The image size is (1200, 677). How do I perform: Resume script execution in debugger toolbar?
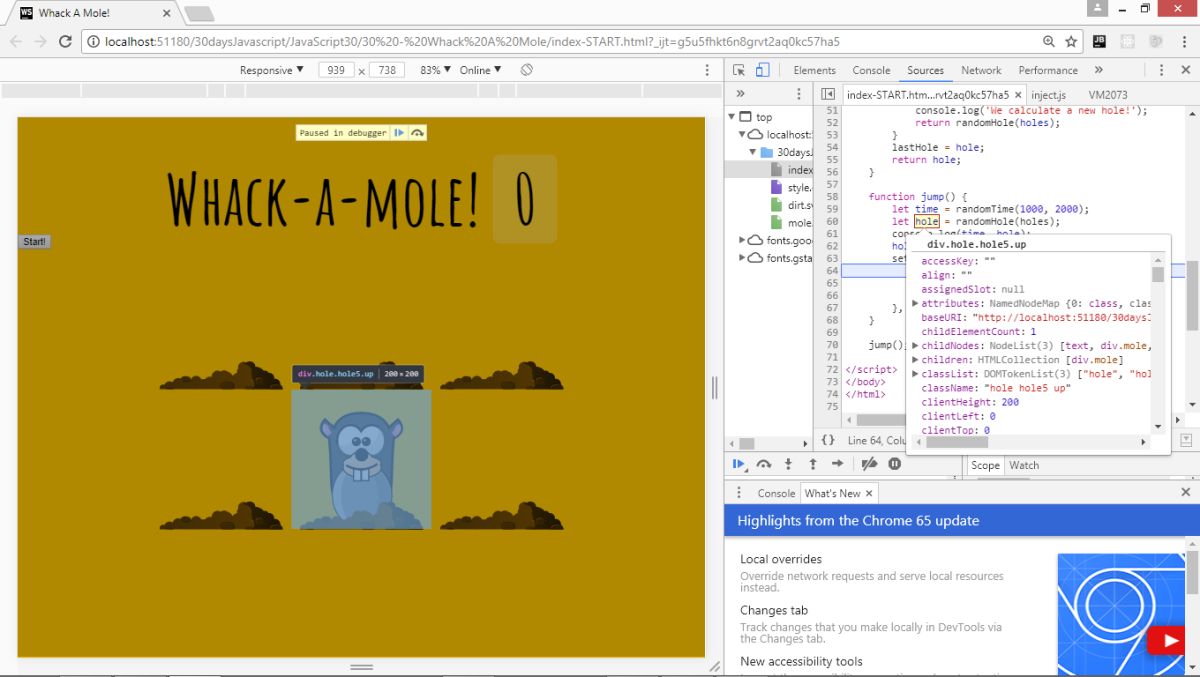click(x=738, y=464)
